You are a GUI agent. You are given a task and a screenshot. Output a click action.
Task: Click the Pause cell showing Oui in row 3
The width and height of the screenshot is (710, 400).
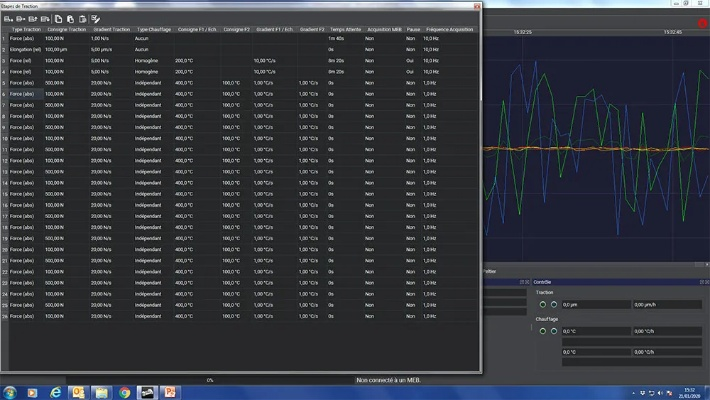click(x=411, y=60)
